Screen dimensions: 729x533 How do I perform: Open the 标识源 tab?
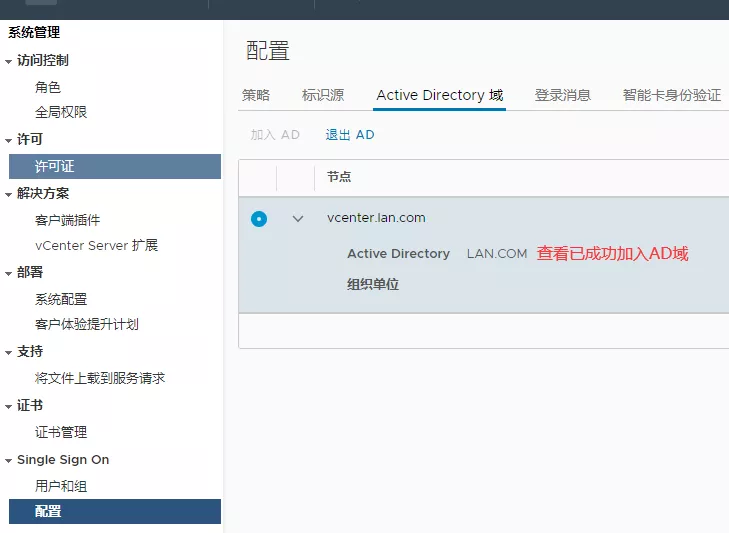coord(323,95)
